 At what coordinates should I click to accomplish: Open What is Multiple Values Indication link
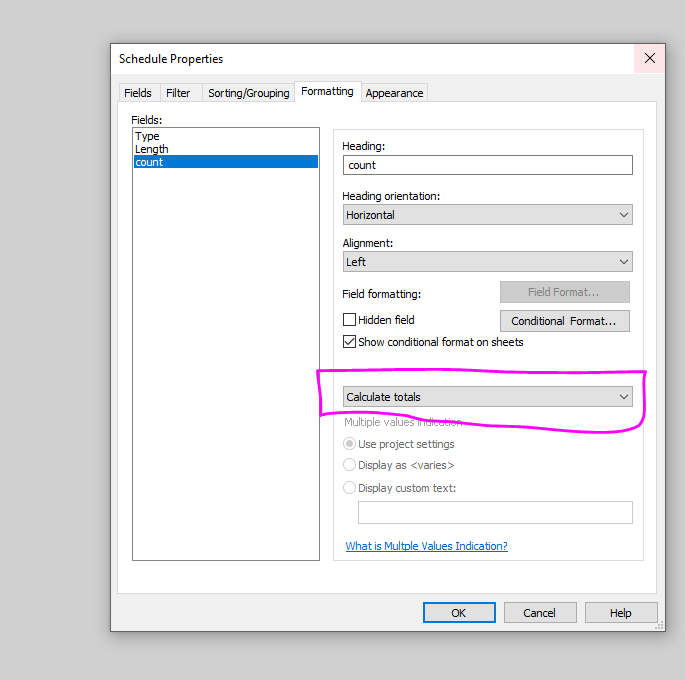pos(426,546)
